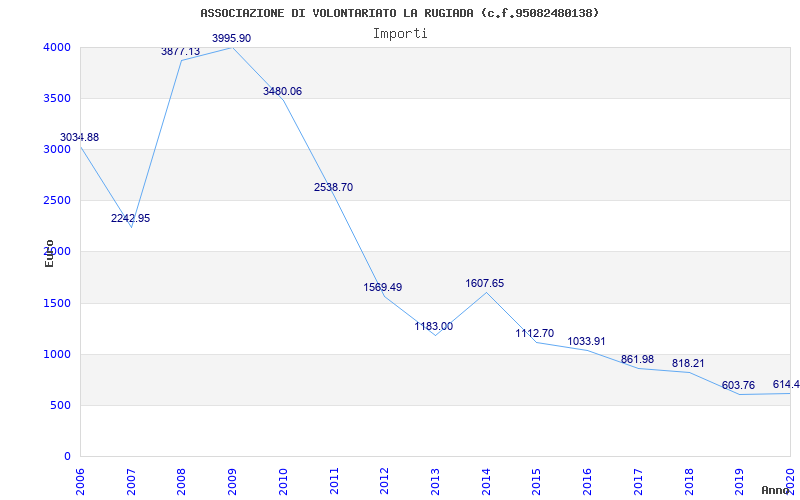This screenshot has height=500, width=800.
Task: Click y-axis tick label 2500
Action: 56,201
